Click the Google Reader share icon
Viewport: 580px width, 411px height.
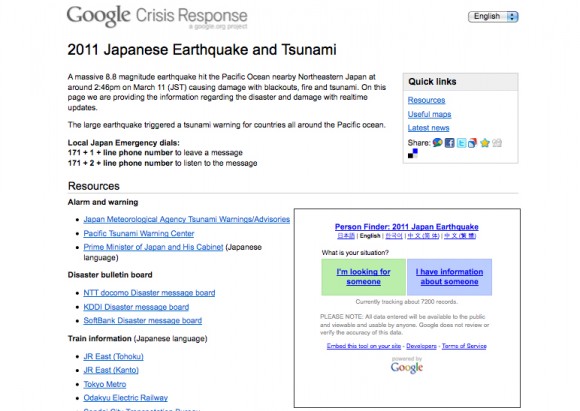click(x=472, y=143)
